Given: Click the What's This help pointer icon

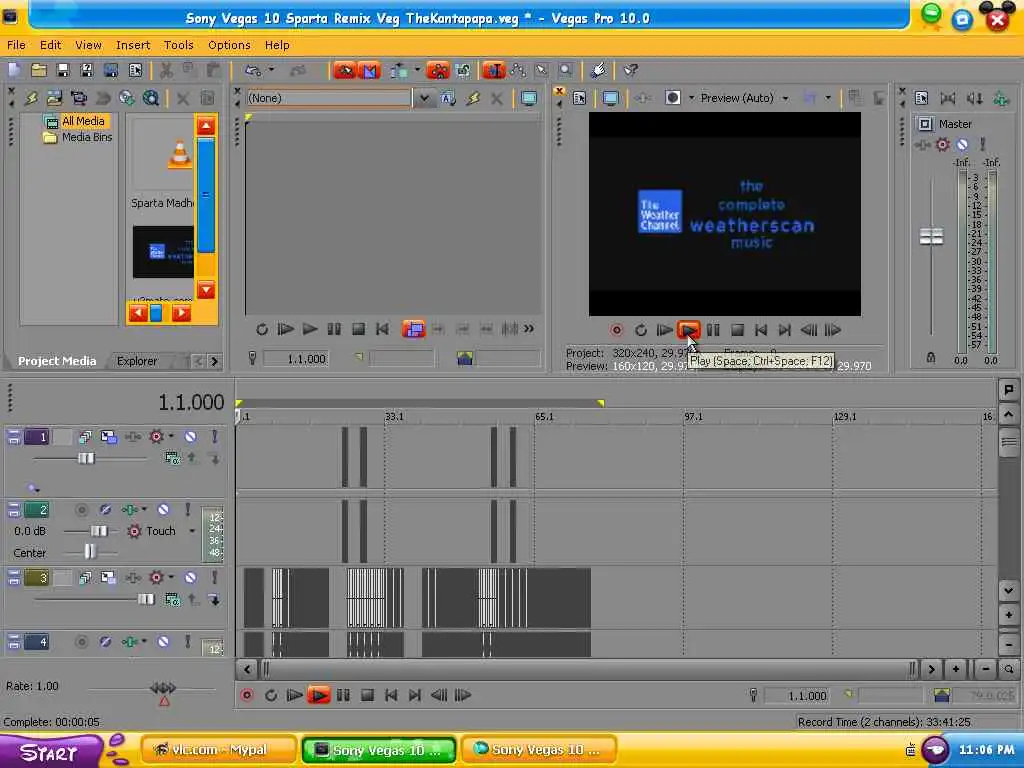Looking at the screenshot, I should (630, 70).
